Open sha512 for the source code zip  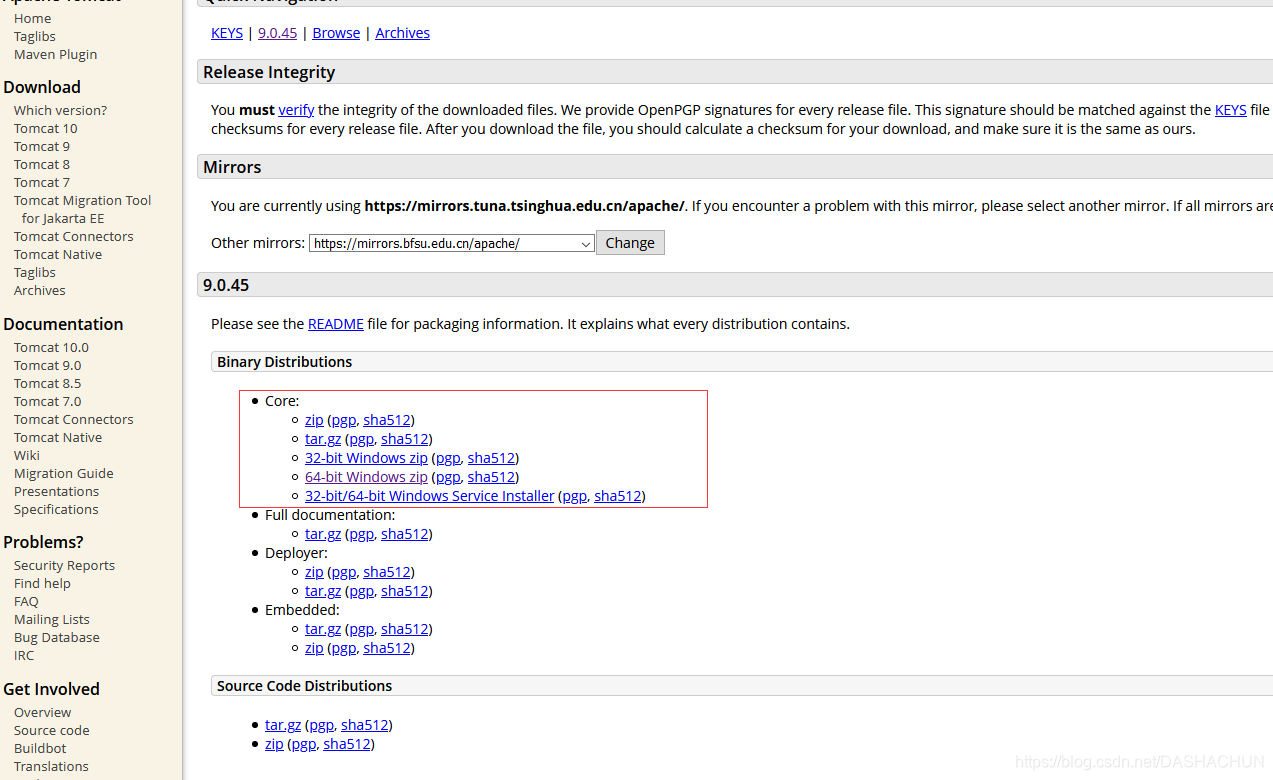click(x=347, y=744)
